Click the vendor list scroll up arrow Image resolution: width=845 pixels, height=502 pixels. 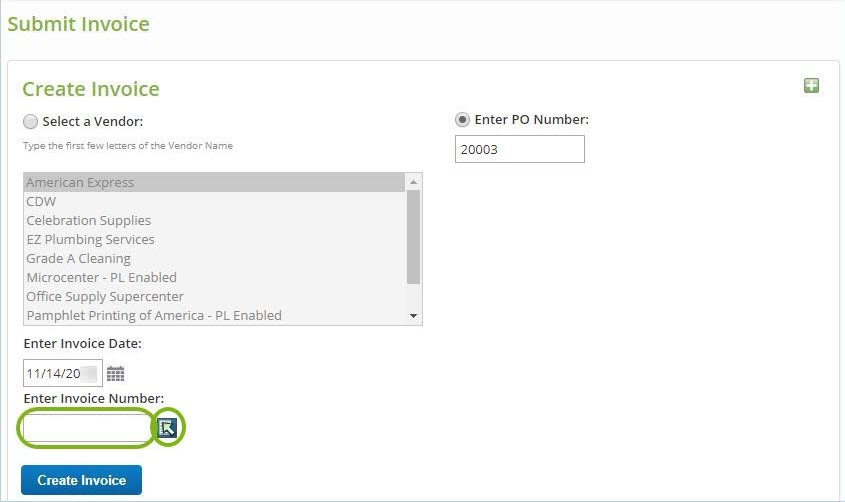(x=413, y=182)
